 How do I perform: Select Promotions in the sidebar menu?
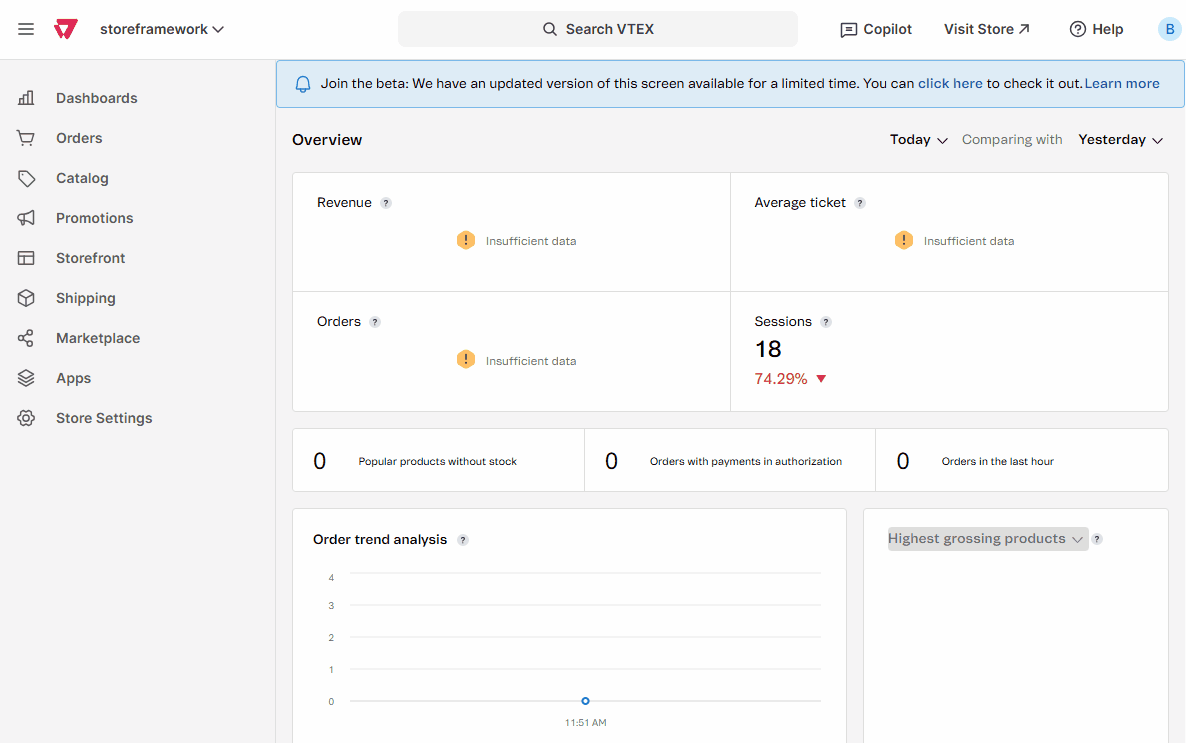tap(94, 218)
